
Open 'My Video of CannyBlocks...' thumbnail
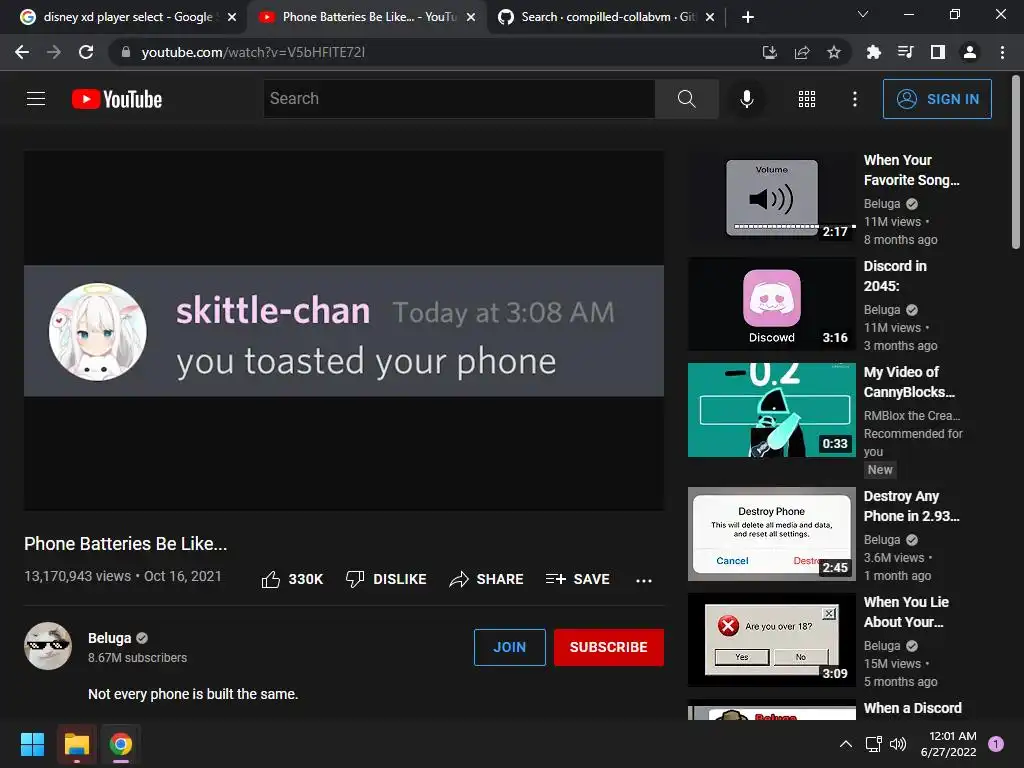(771, 409)
